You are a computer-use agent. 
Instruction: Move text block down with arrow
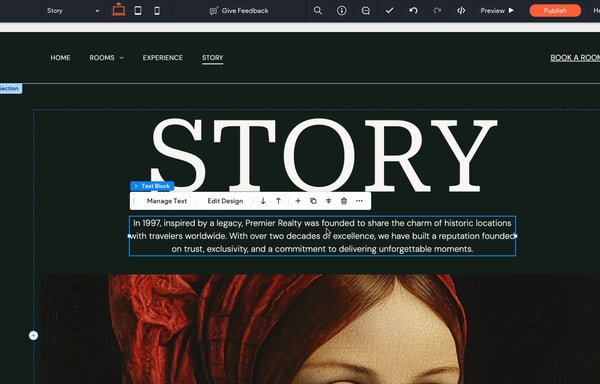coord(263,201)
